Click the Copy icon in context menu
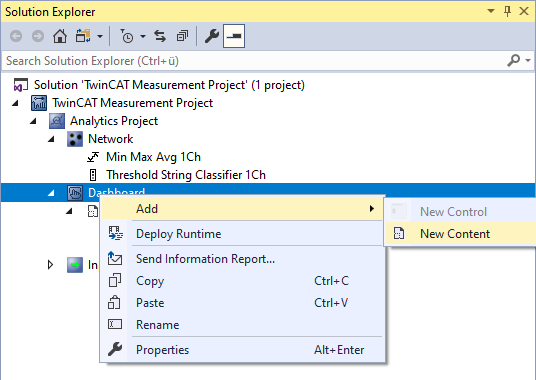 pos(115,280)
